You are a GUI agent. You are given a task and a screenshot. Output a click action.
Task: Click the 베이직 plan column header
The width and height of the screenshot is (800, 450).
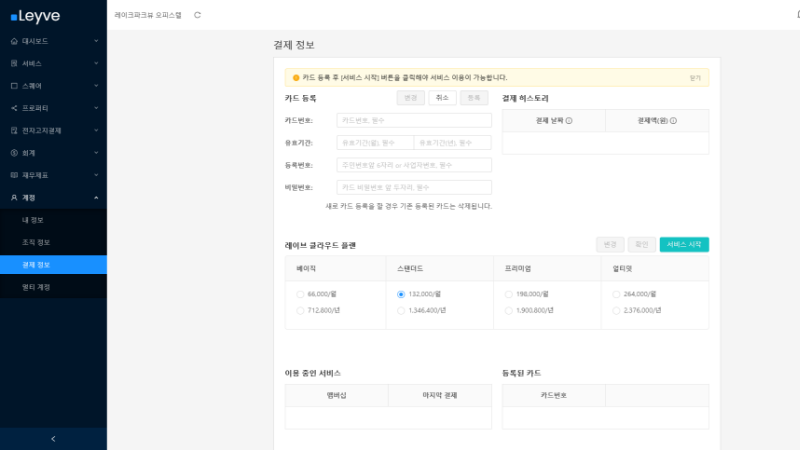(336, 268)
